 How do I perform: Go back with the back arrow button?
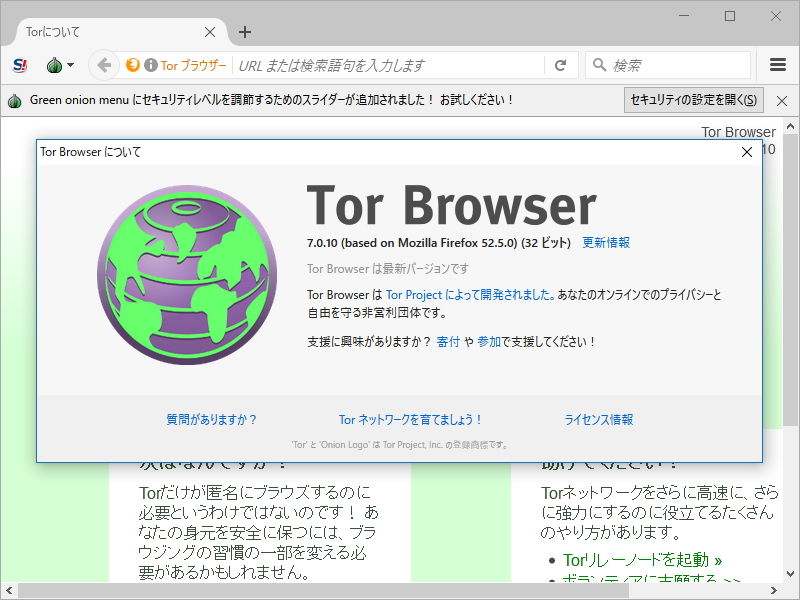[104, 65]
